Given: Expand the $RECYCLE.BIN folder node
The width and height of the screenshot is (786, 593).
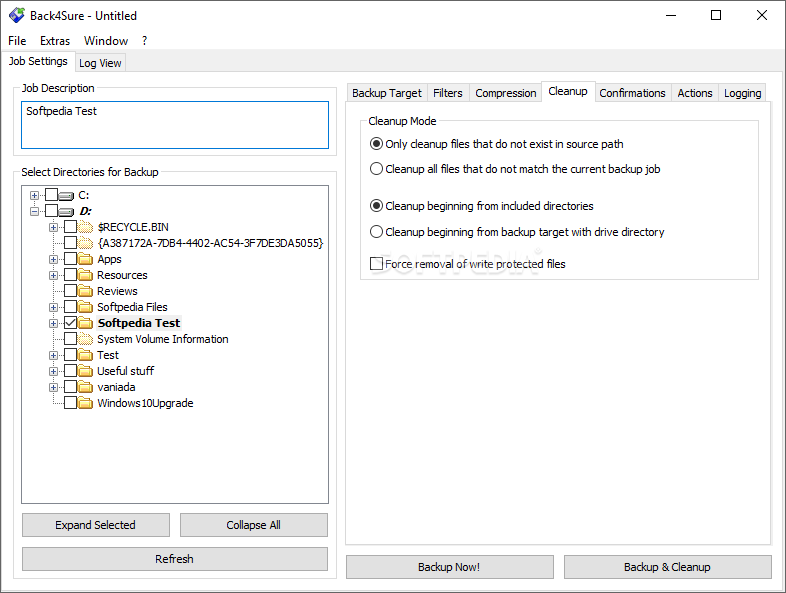Looking at the screenshot, I should [53, 228].
